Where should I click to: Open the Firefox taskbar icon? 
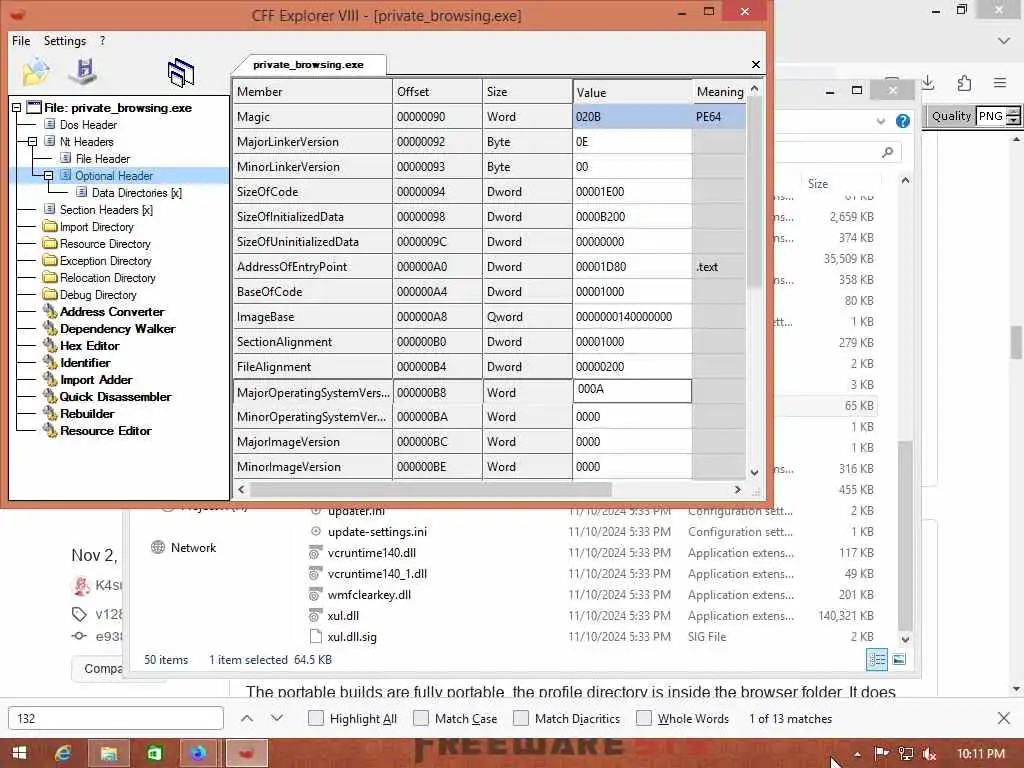(198, 753)
